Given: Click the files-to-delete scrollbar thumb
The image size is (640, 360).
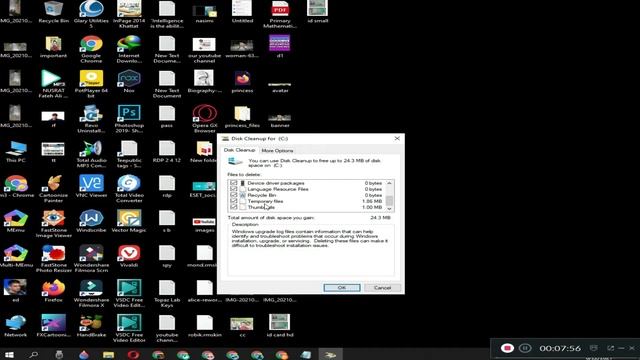Looking at the screenshot, I should [x=389, y=200].
